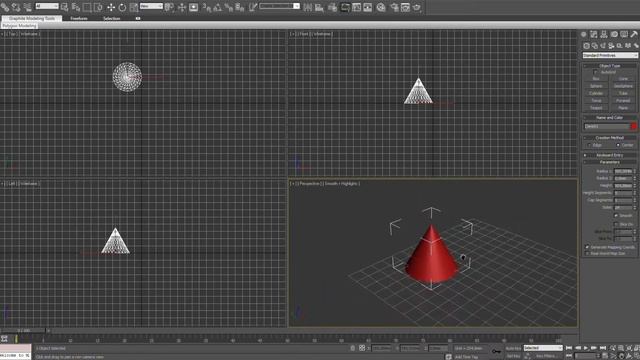The image size is (640, 360).
Task: Select the Scale tool in the main toolbar
Action: click(x=133, y=7)
